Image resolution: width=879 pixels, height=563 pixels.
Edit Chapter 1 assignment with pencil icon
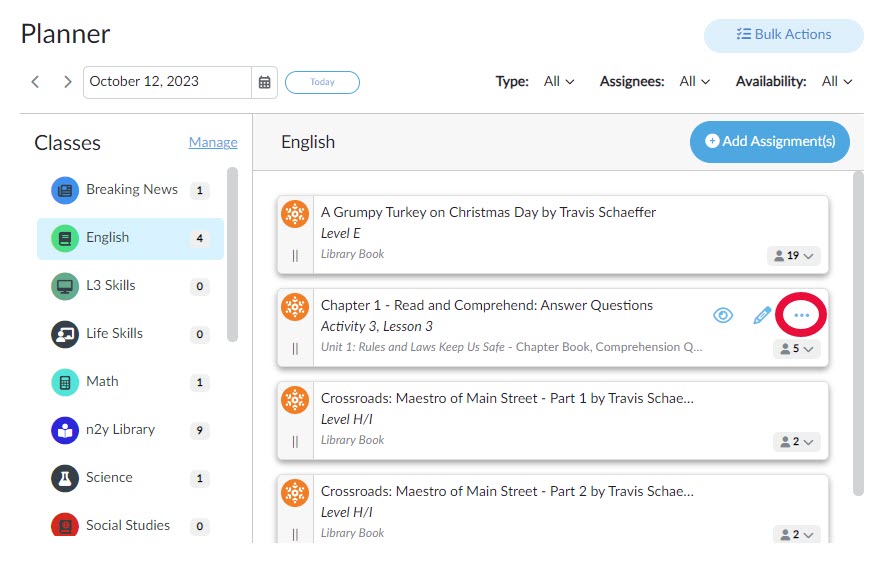click(762, 315)
